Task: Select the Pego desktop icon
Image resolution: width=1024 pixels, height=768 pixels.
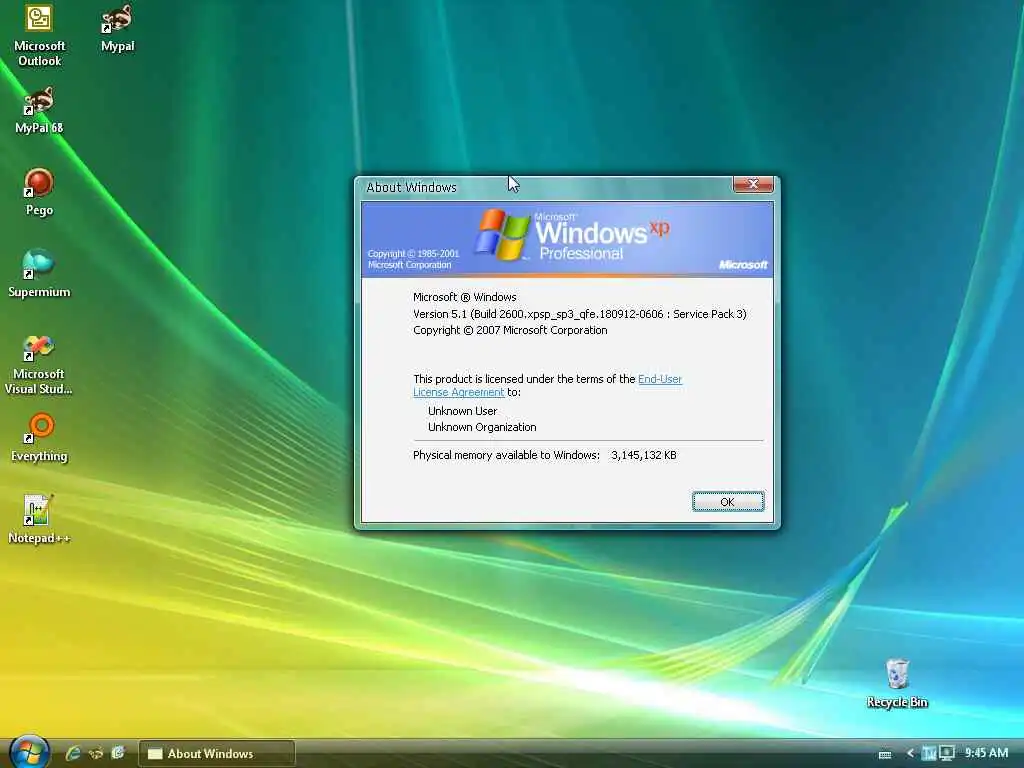Action: point(39,193)
